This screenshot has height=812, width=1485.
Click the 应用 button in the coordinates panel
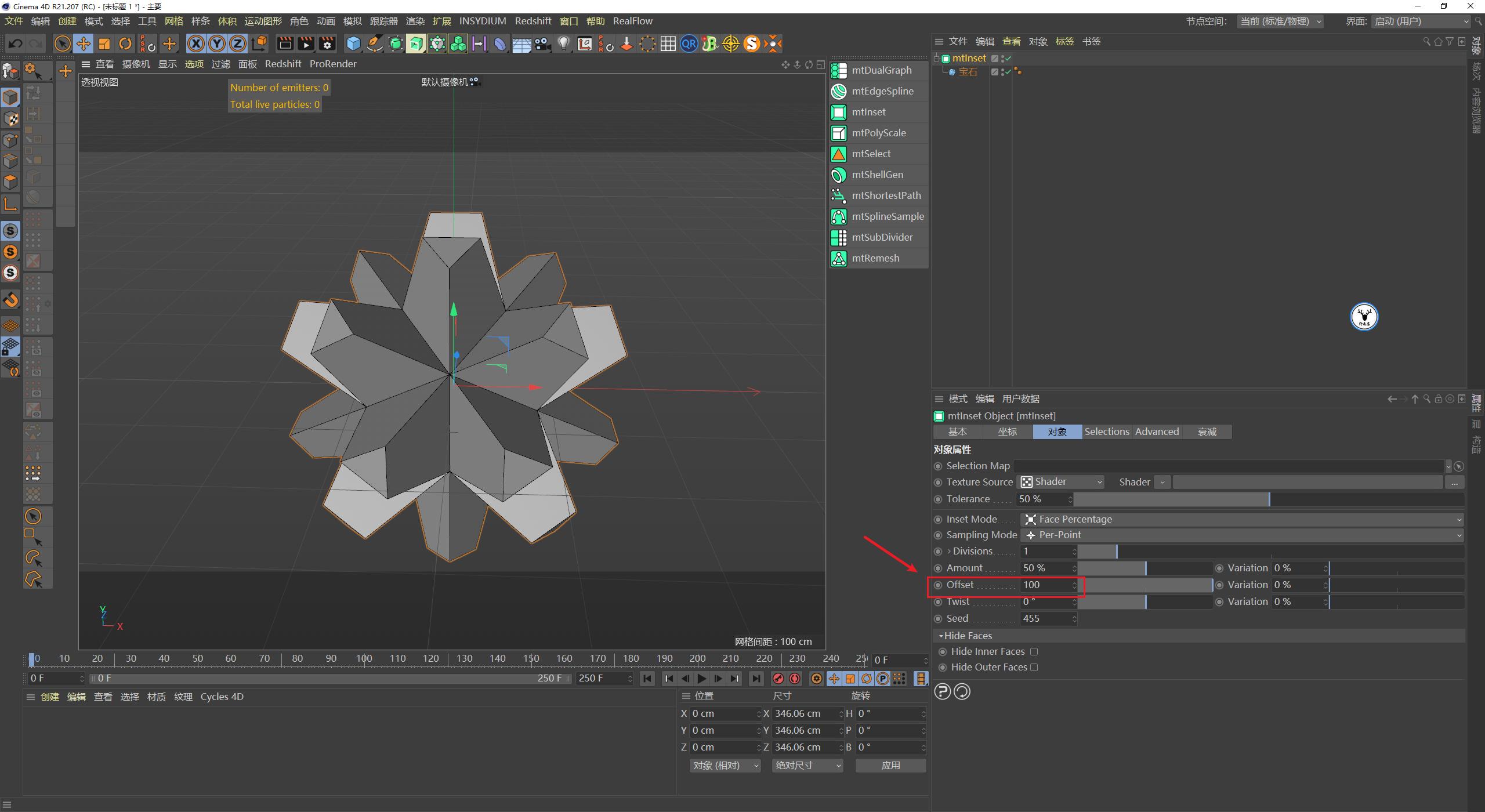[x=891, y=765]
